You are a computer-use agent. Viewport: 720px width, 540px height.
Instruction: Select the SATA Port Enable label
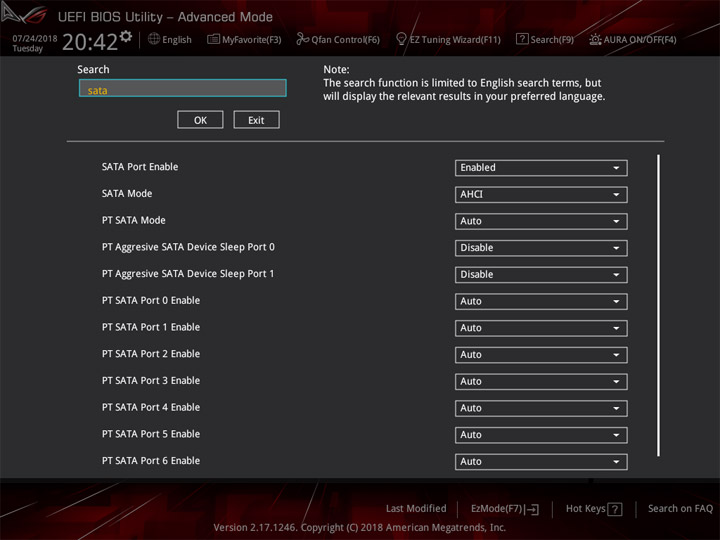[140, 167]
